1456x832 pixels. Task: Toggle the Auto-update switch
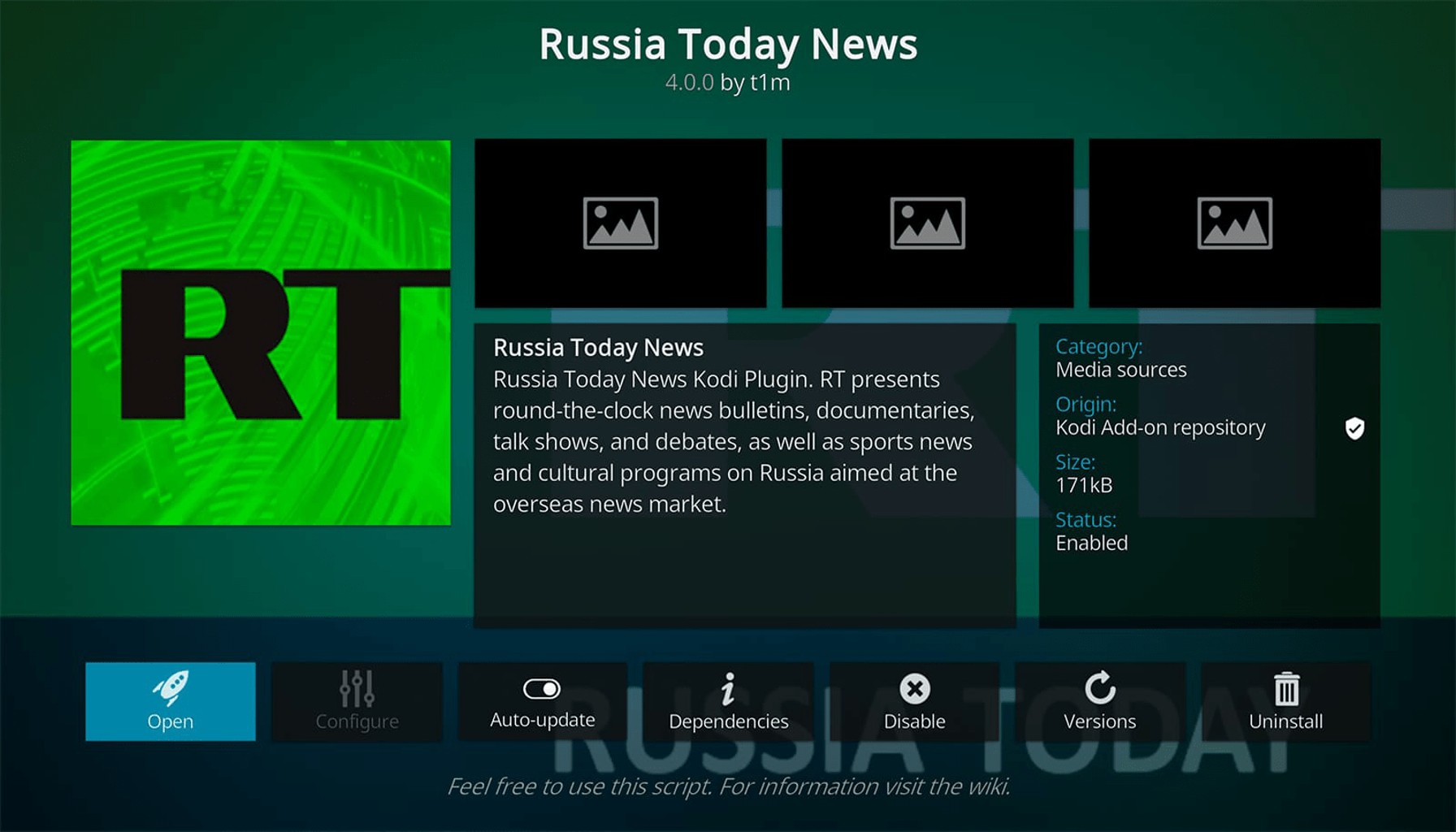(x=543, y=701)
